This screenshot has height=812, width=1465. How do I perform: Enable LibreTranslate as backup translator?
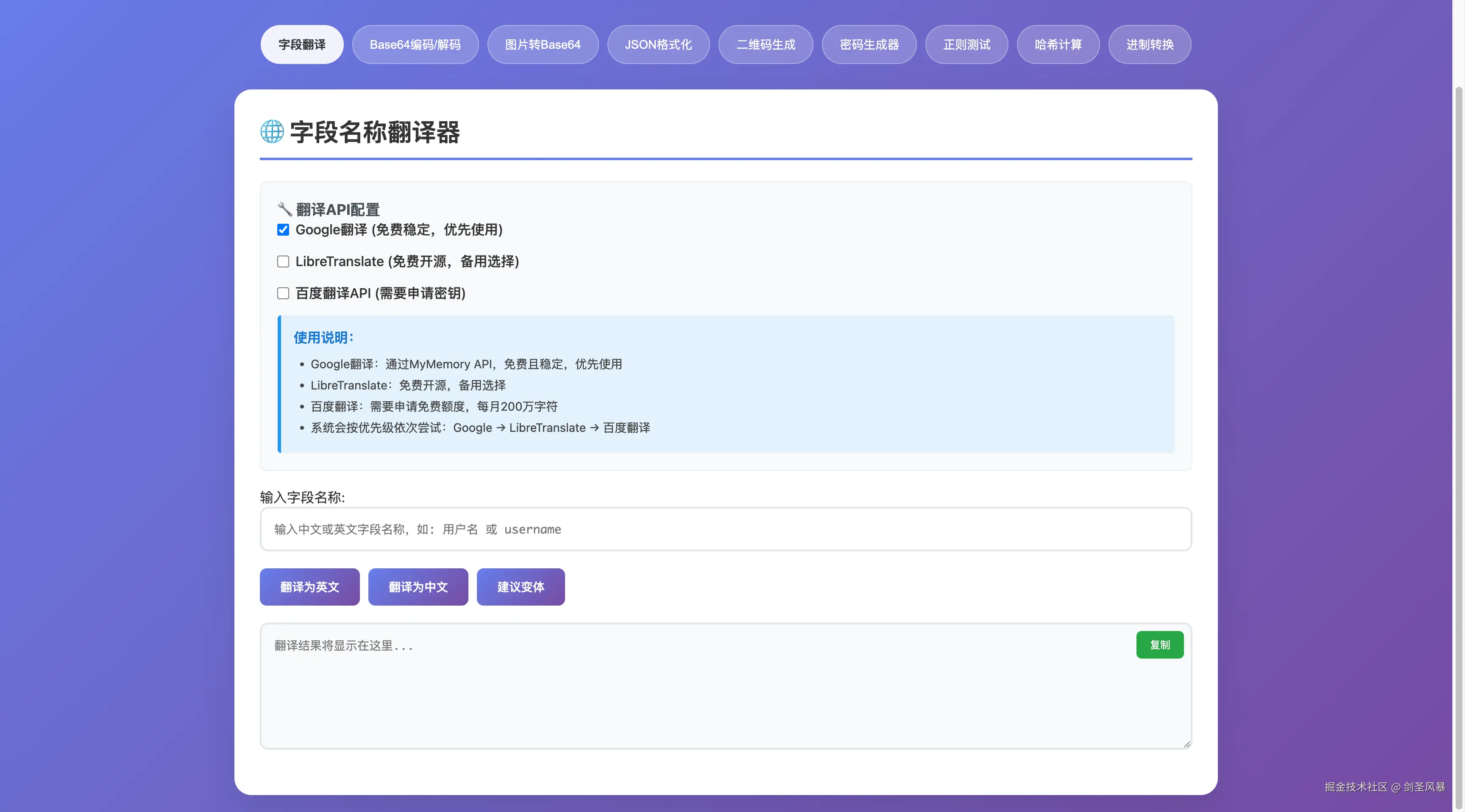tap(283, 261)
